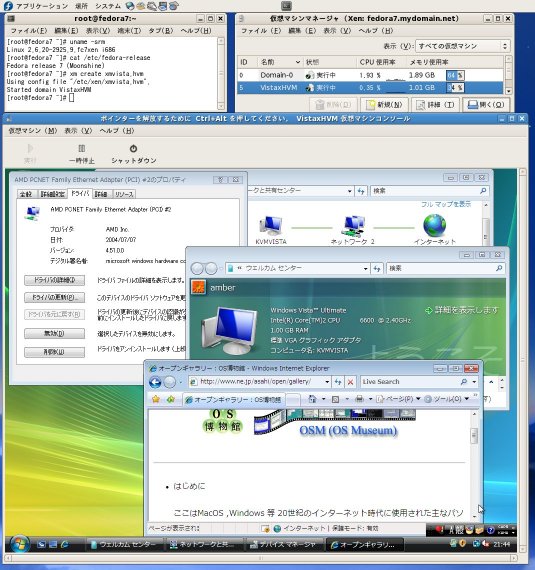Open the IE home button dropdown arrow

[323, 400]
